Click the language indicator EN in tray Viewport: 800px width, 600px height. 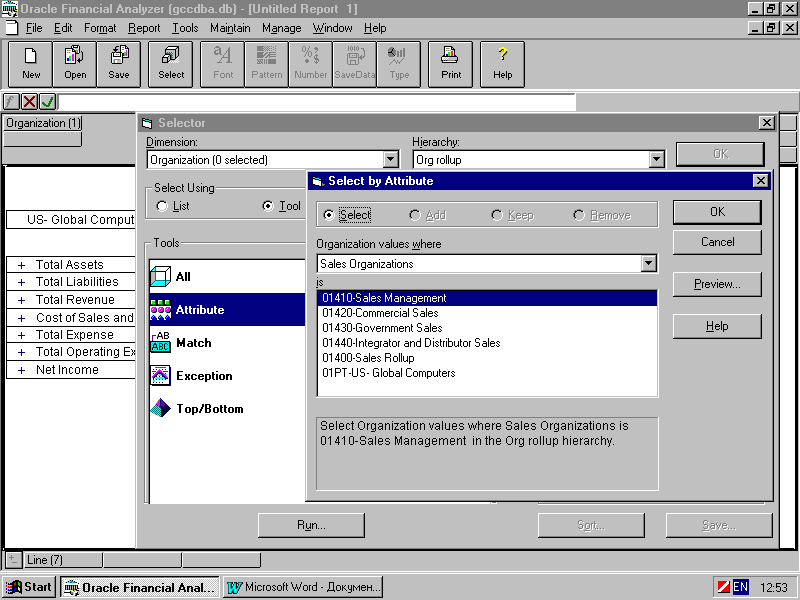click(740, 587)
